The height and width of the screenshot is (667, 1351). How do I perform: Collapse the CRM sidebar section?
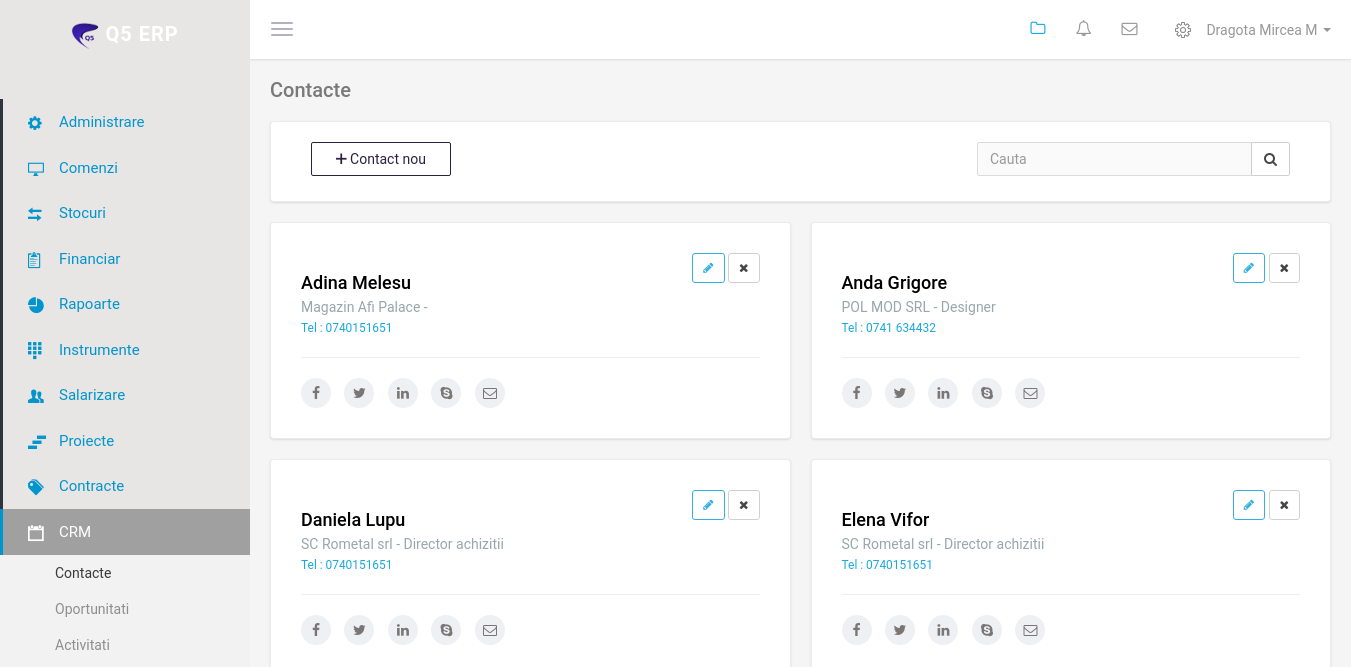pos(75,532)
